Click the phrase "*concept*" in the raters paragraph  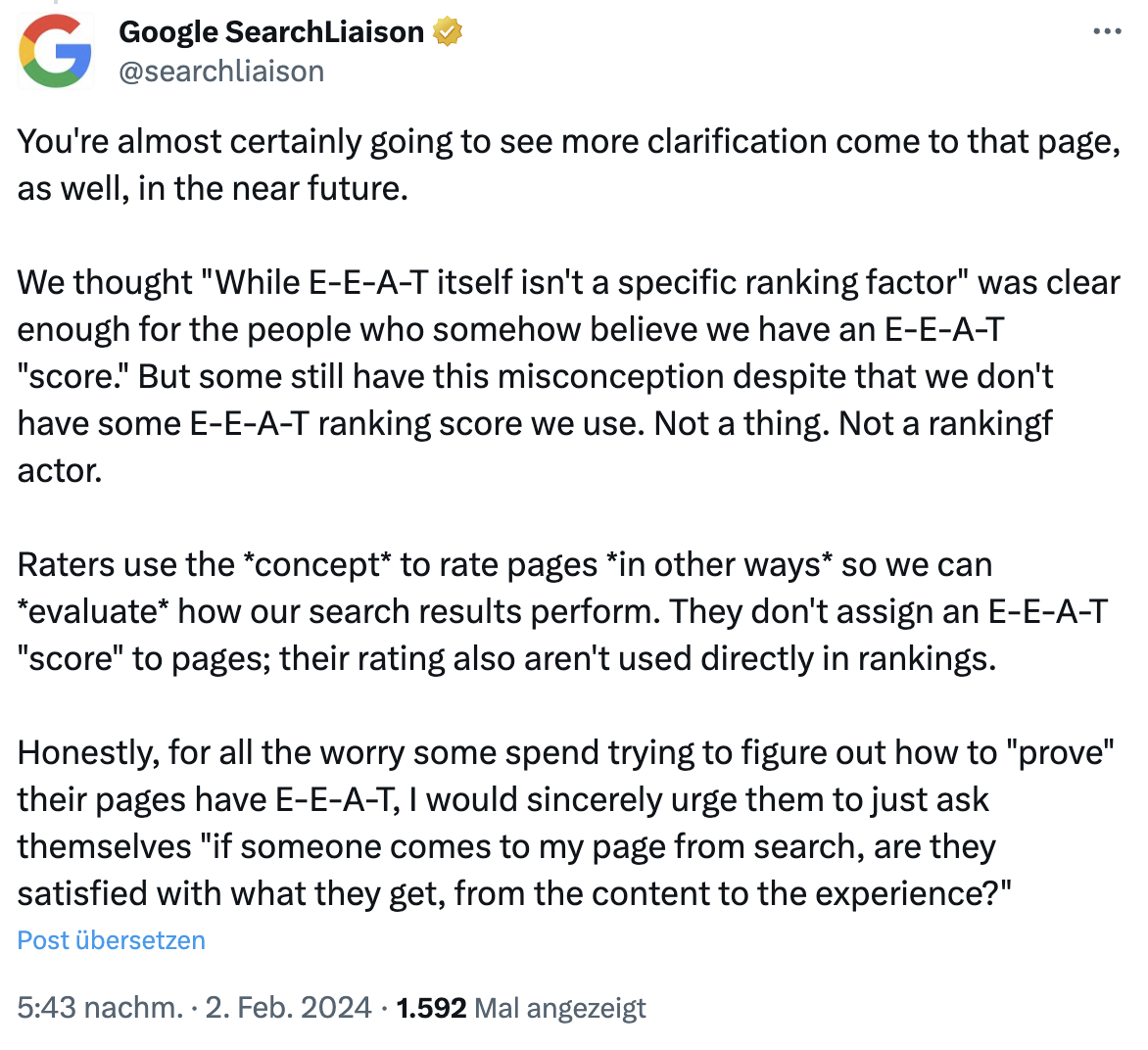pos(315,564)
